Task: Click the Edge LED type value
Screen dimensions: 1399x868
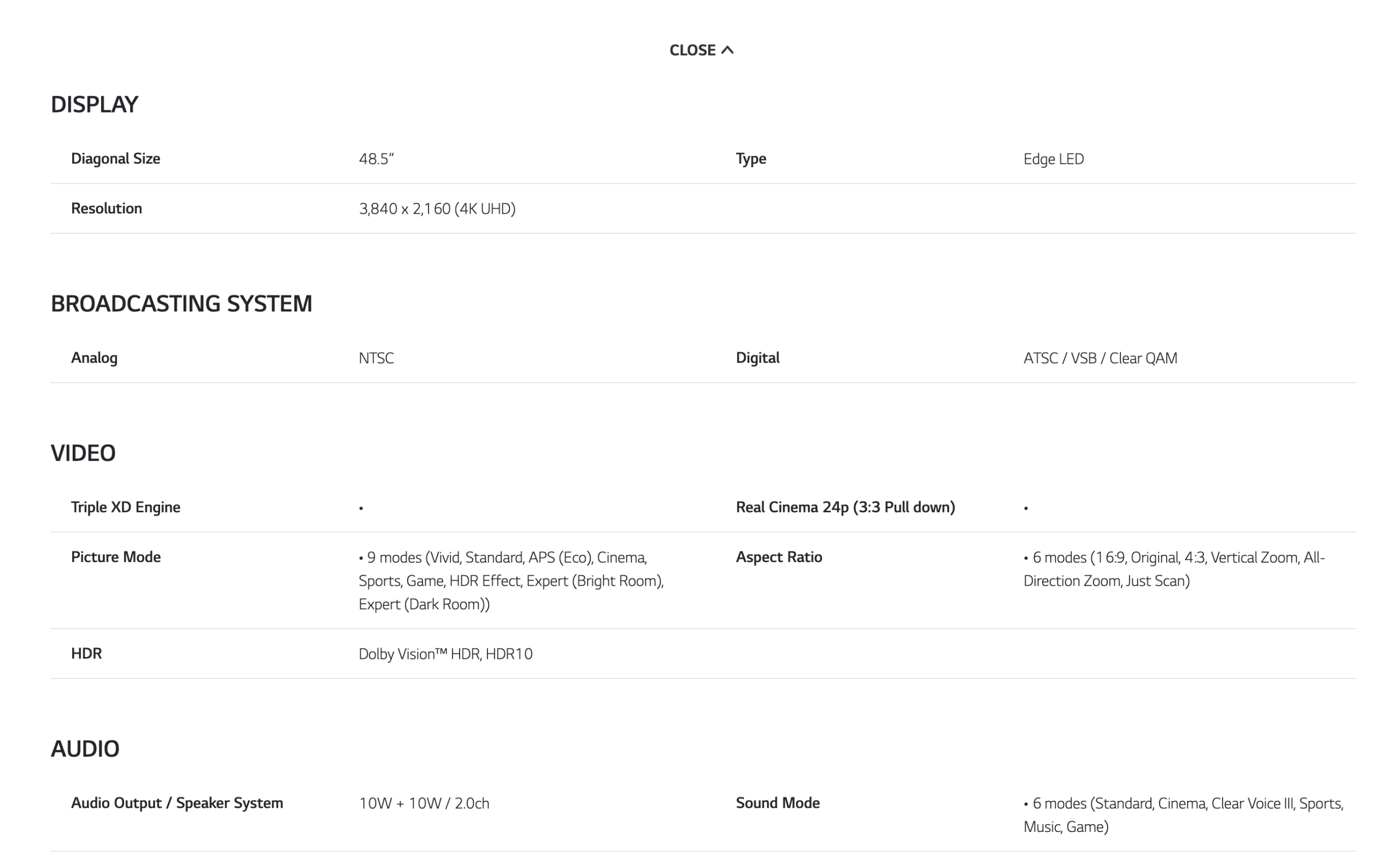Action: pyautogui.click(x=1053, y=159)
